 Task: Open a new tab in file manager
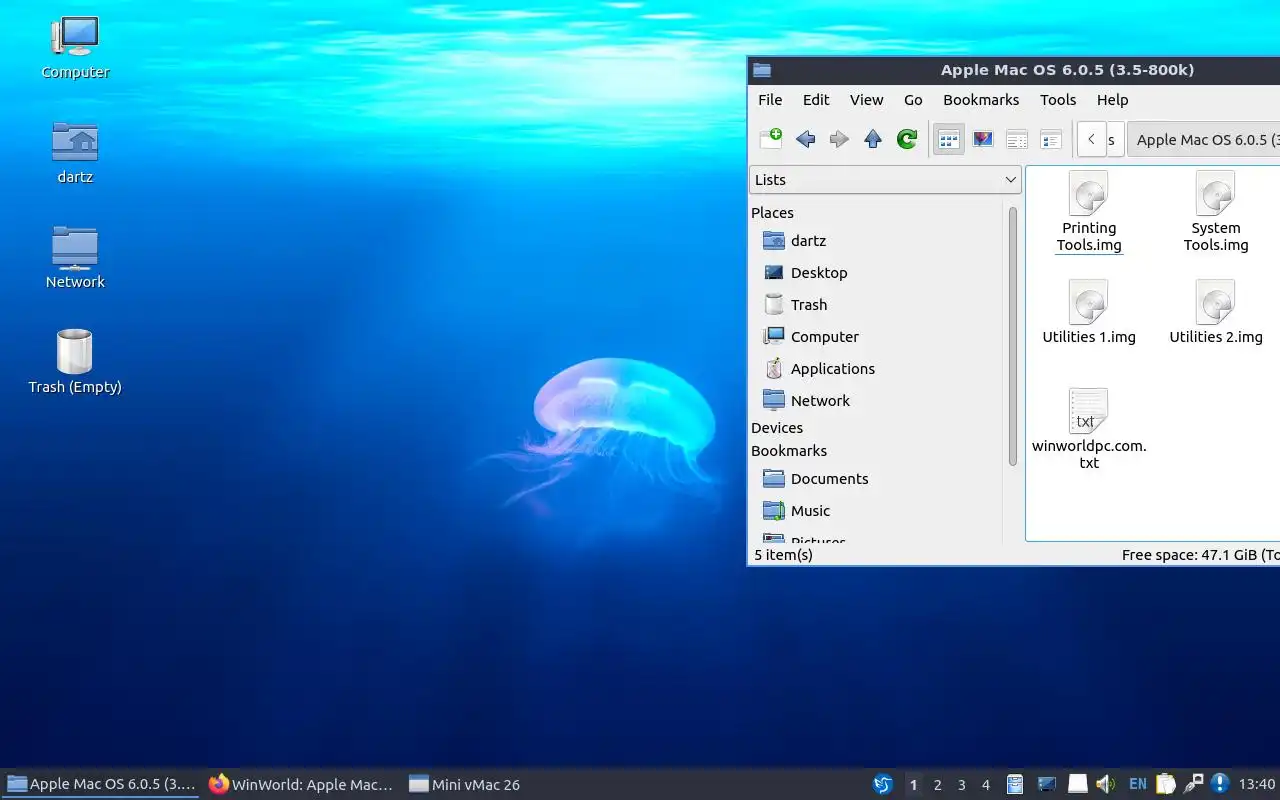point(771,139)
